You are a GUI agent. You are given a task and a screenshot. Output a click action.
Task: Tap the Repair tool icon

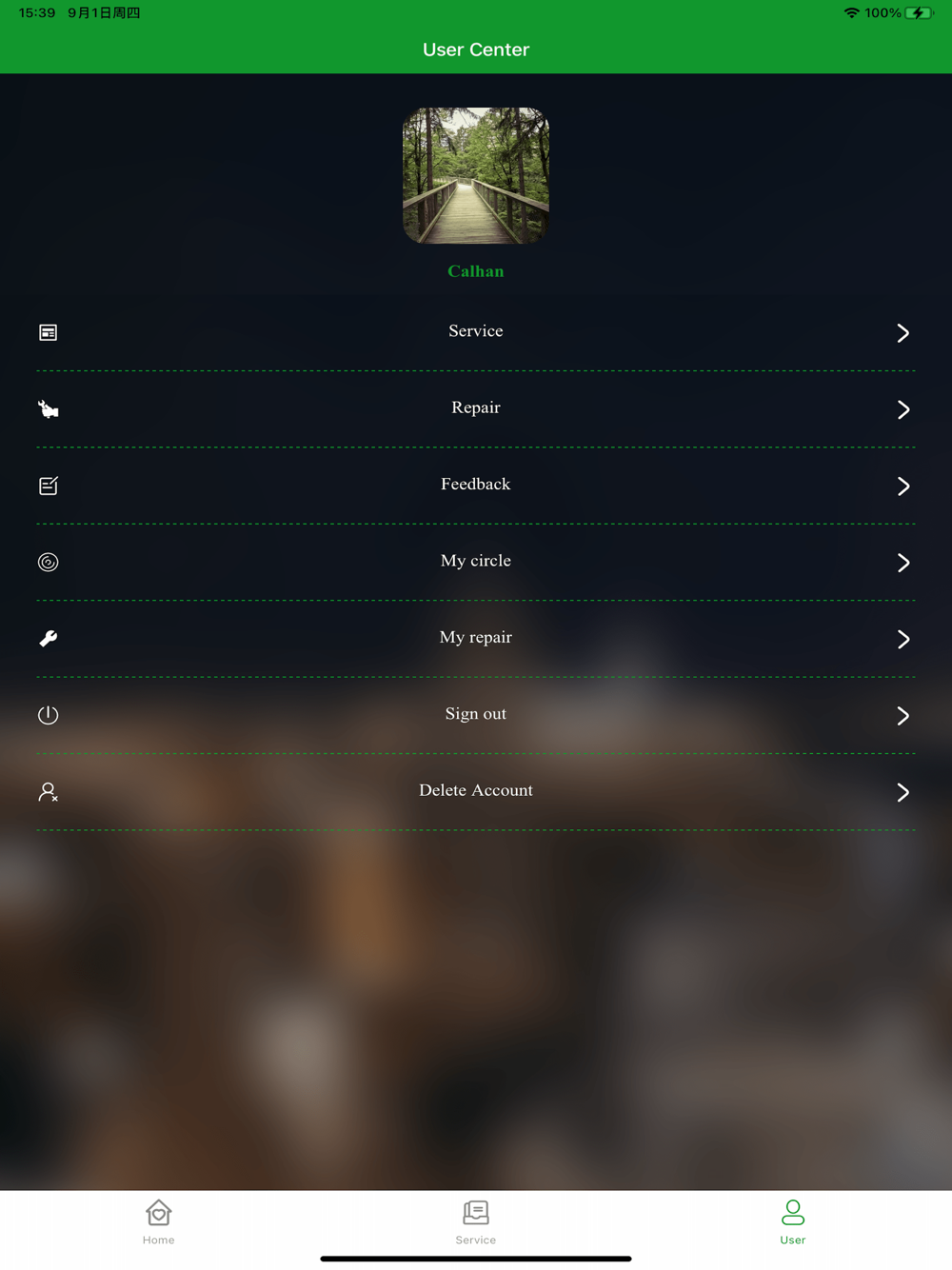coord(48,409)
